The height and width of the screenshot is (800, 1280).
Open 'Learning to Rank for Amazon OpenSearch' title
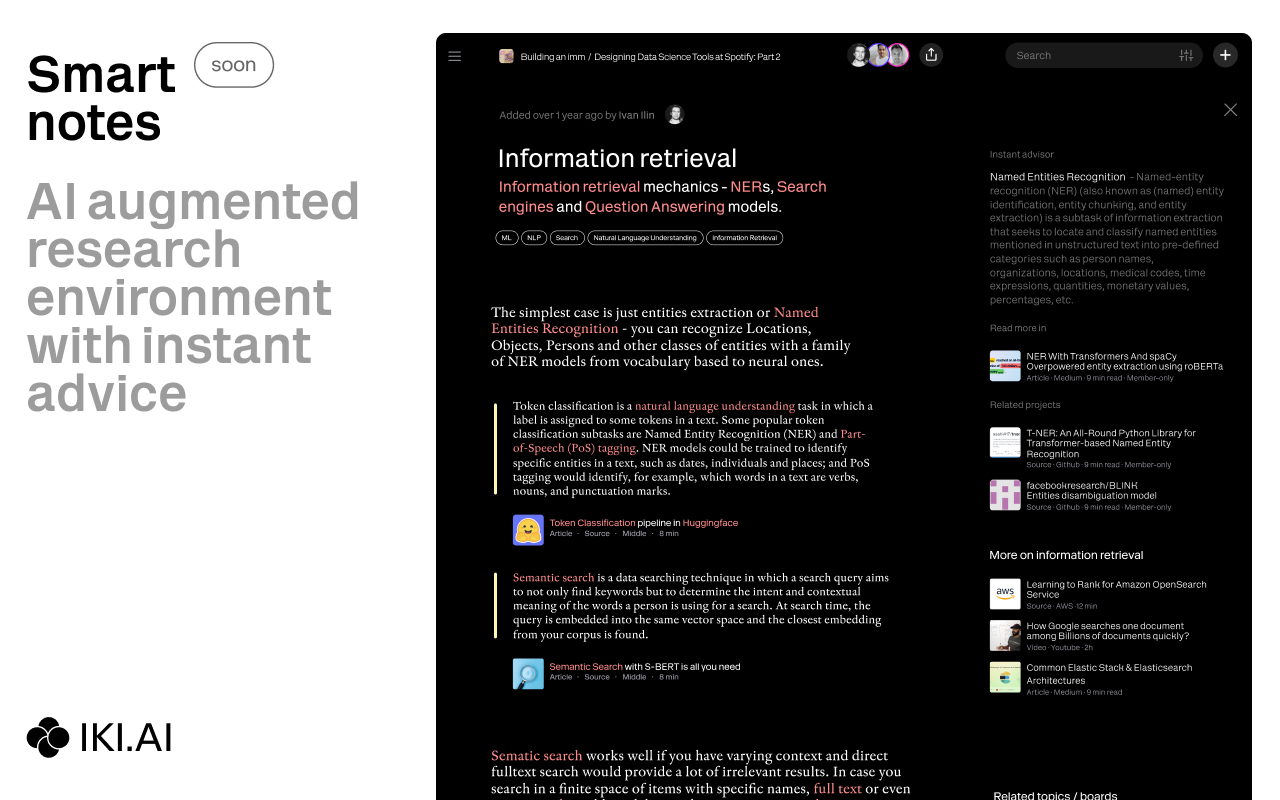(1117, 589)
